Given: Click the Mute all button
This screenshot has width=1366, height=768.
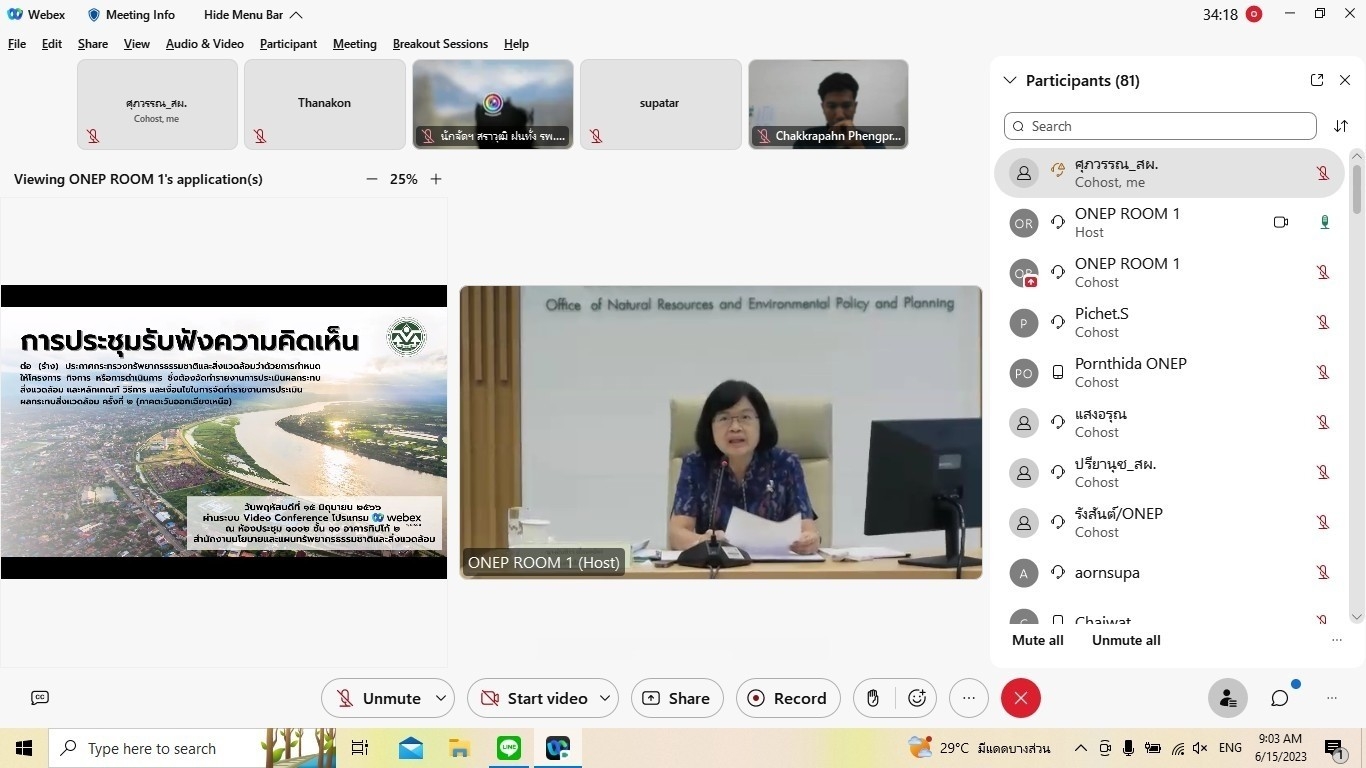Looking at the screenshot, I should pyautogui.click(x=1037, y=640).
